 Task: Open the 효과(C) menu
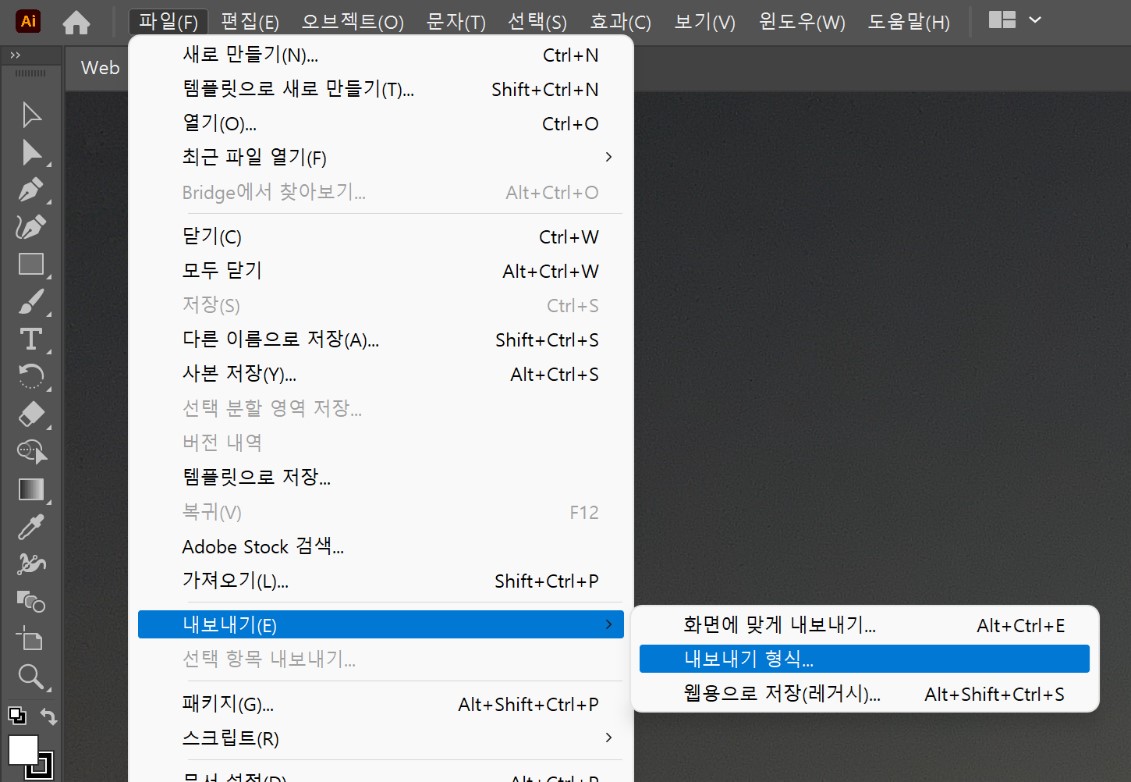[620, 22]
